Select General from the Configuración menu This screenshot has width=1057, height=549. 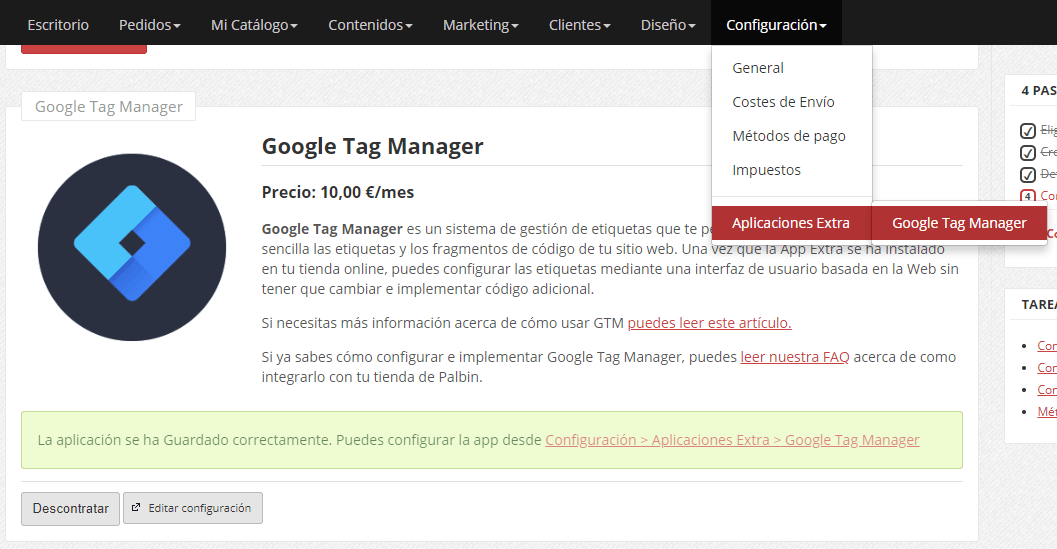[758, 68]
